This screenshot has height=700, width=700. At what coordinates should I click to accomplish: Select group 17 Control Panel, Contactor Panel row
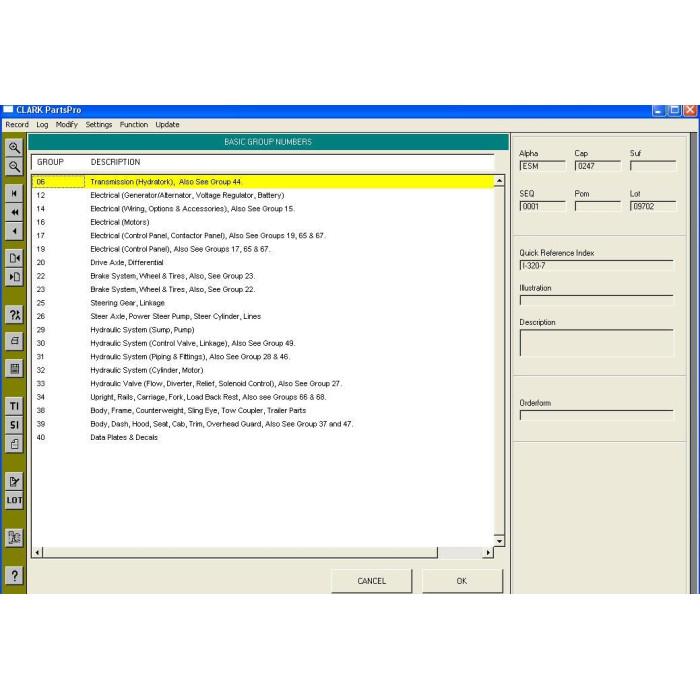coord(263,235)
